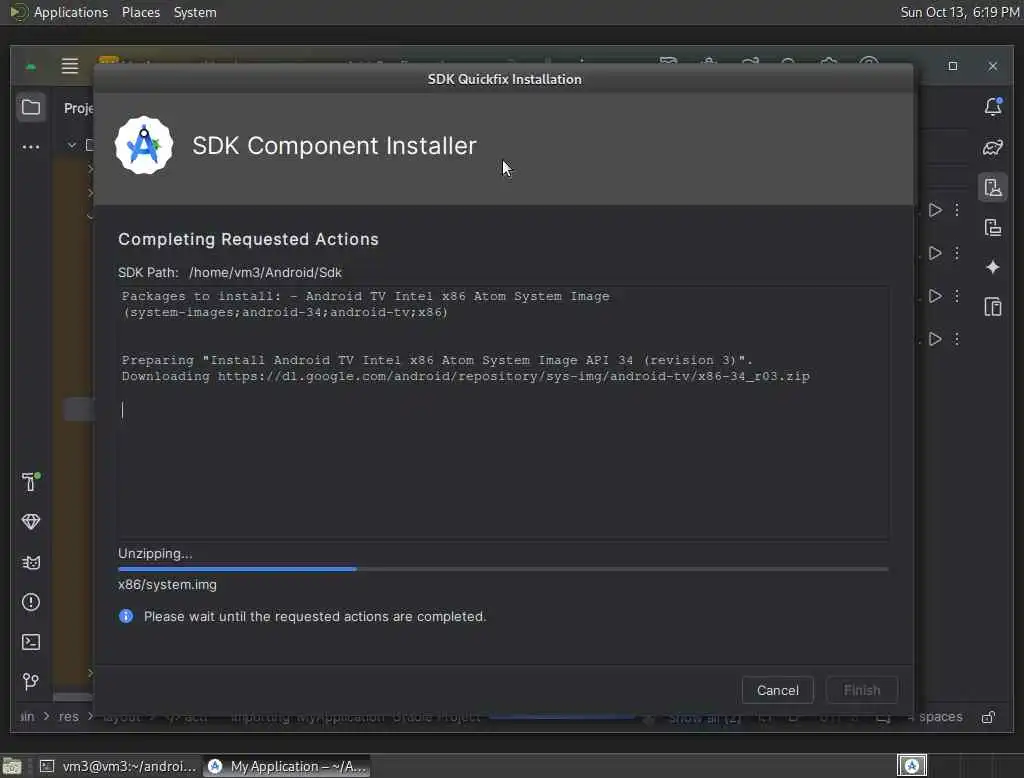Open Android Studio hamburger main menu
The height and width of the screenshot is (778, 1024).
pos(70,66)
